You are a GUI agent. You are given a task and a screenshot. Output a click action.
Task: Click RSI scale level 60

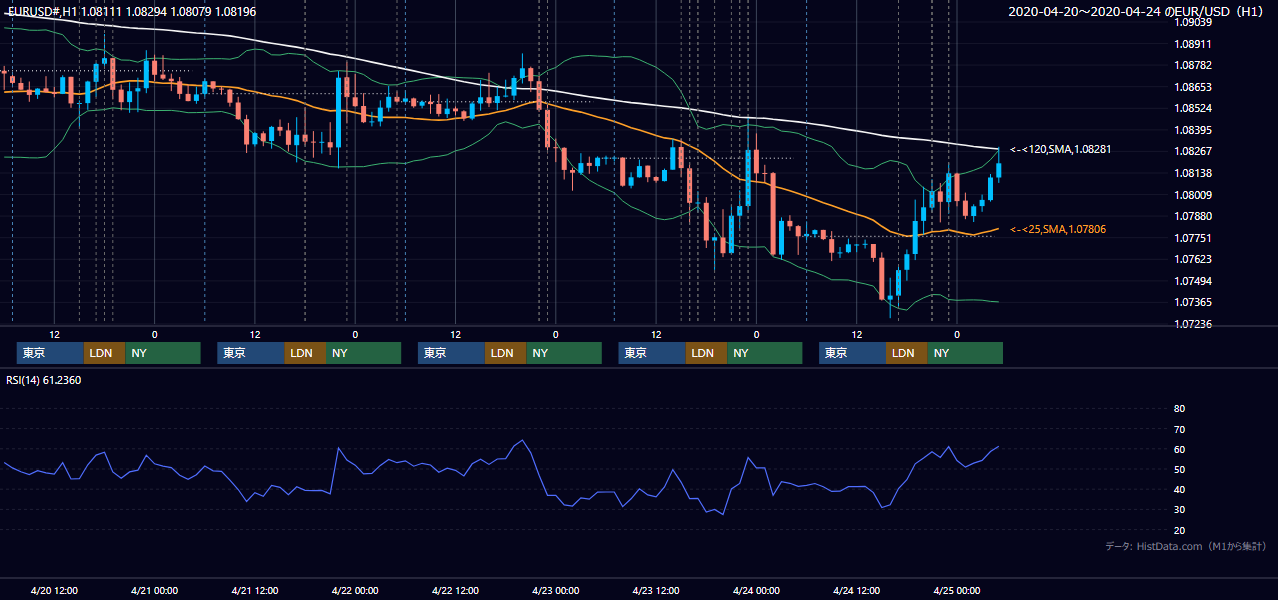pyautogui.click(x=1179, y=449)
